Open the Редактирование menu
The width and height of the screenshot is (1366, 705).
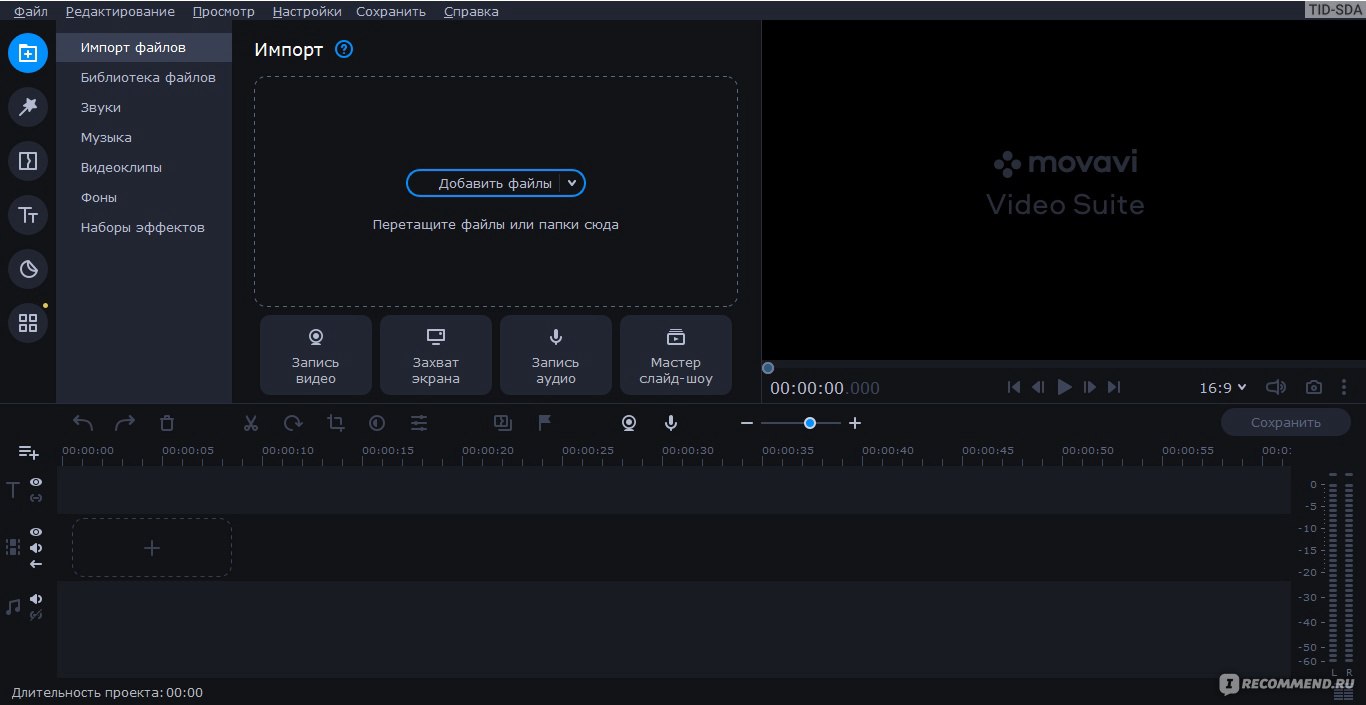pos(120,11)
